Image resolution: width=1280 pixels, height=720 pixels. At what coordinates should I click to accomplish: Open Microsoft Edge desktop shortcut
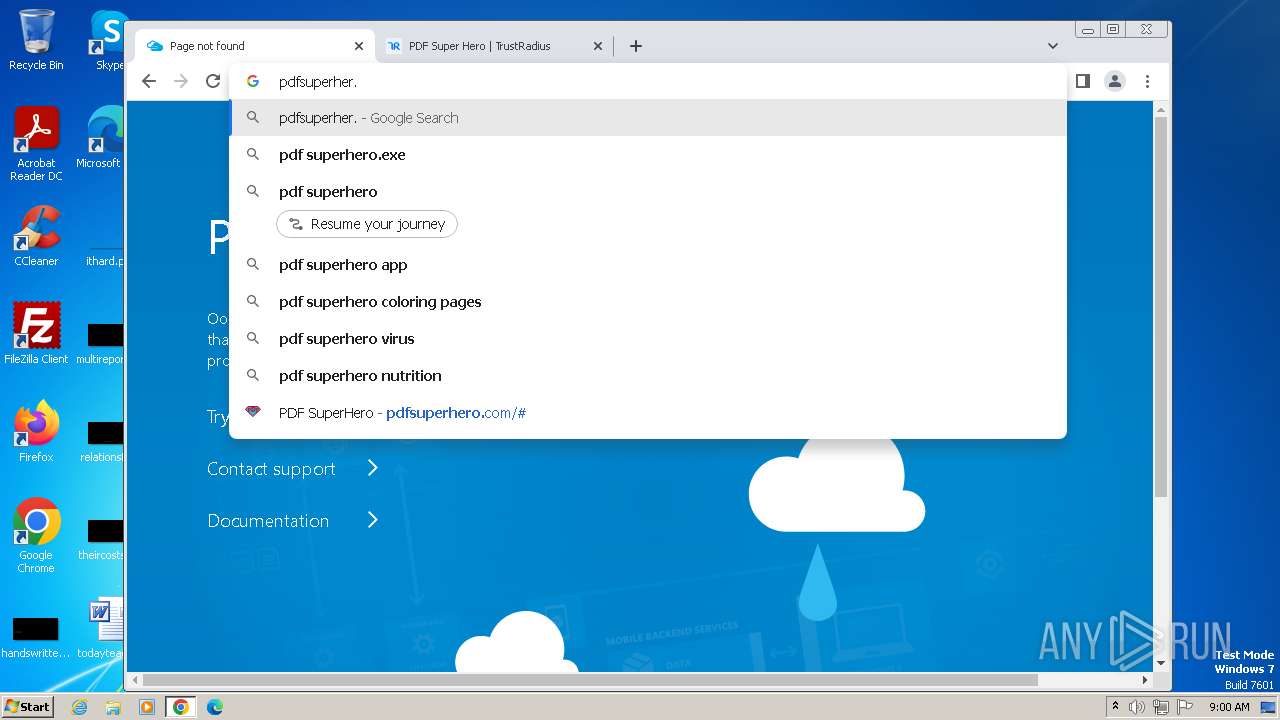point(99,138)
